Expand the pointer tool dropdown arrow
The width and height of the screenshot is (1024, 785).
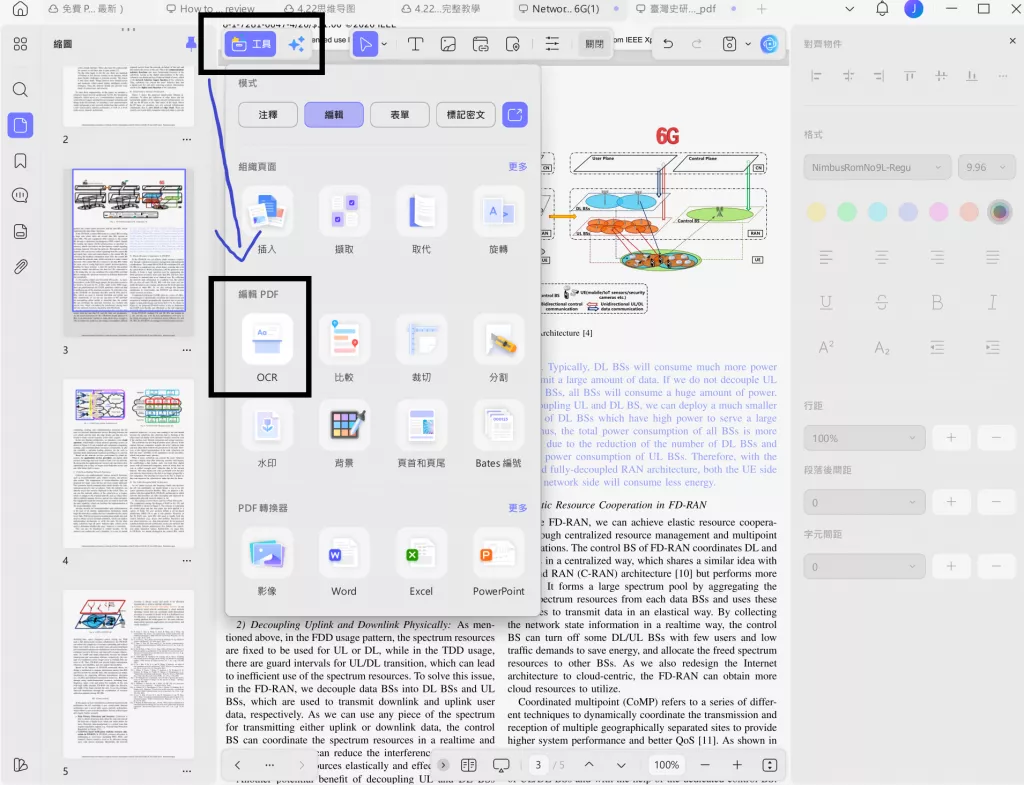coord(385,44)
